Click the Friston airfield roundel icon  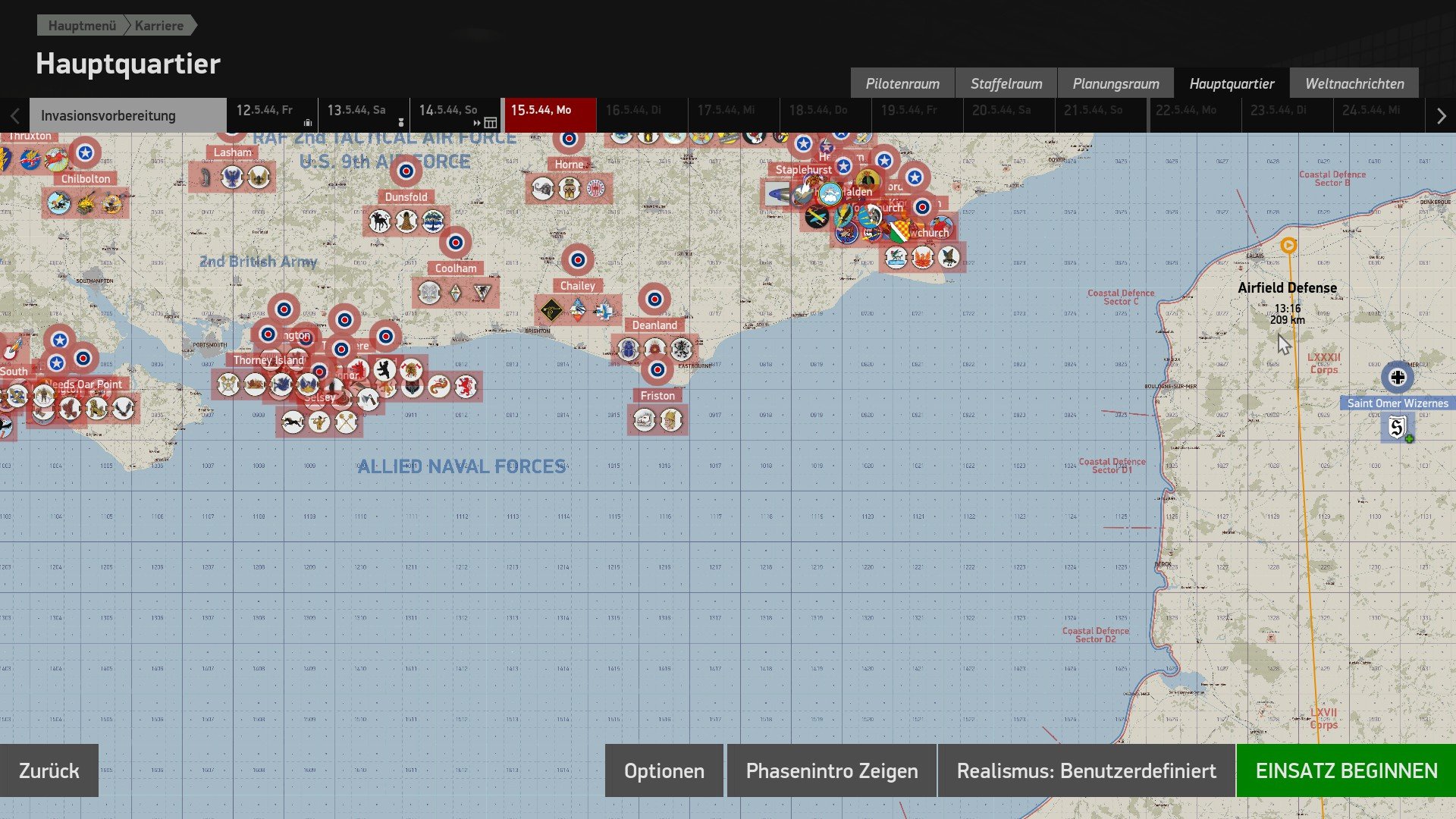657,370
